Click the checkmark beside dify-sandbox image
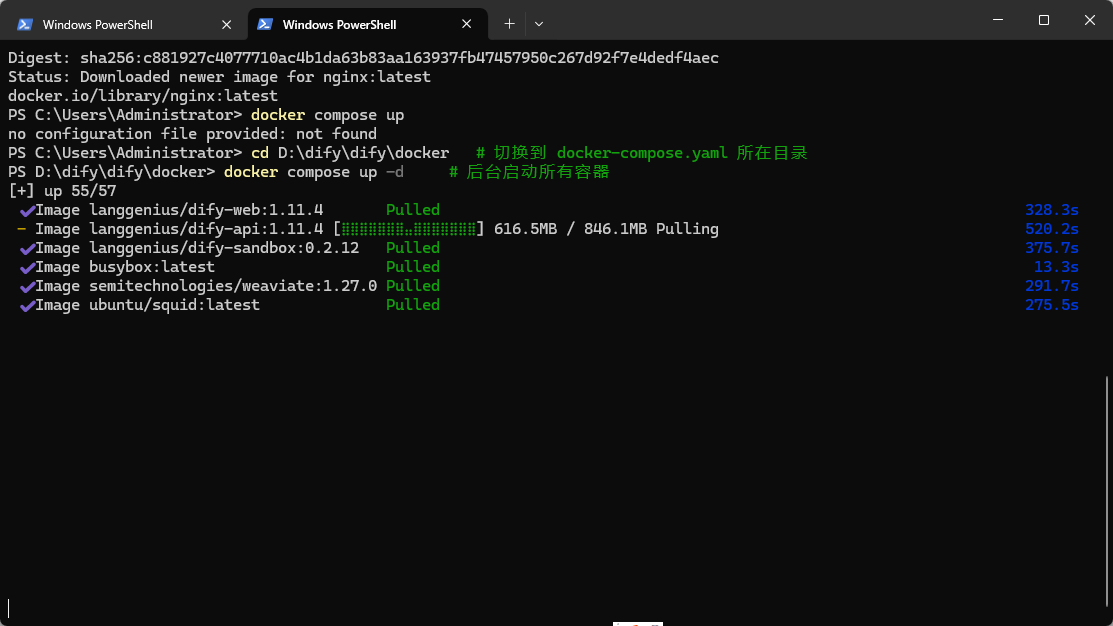The height and width of the screenshot is (626, 1113). [27, 248]
